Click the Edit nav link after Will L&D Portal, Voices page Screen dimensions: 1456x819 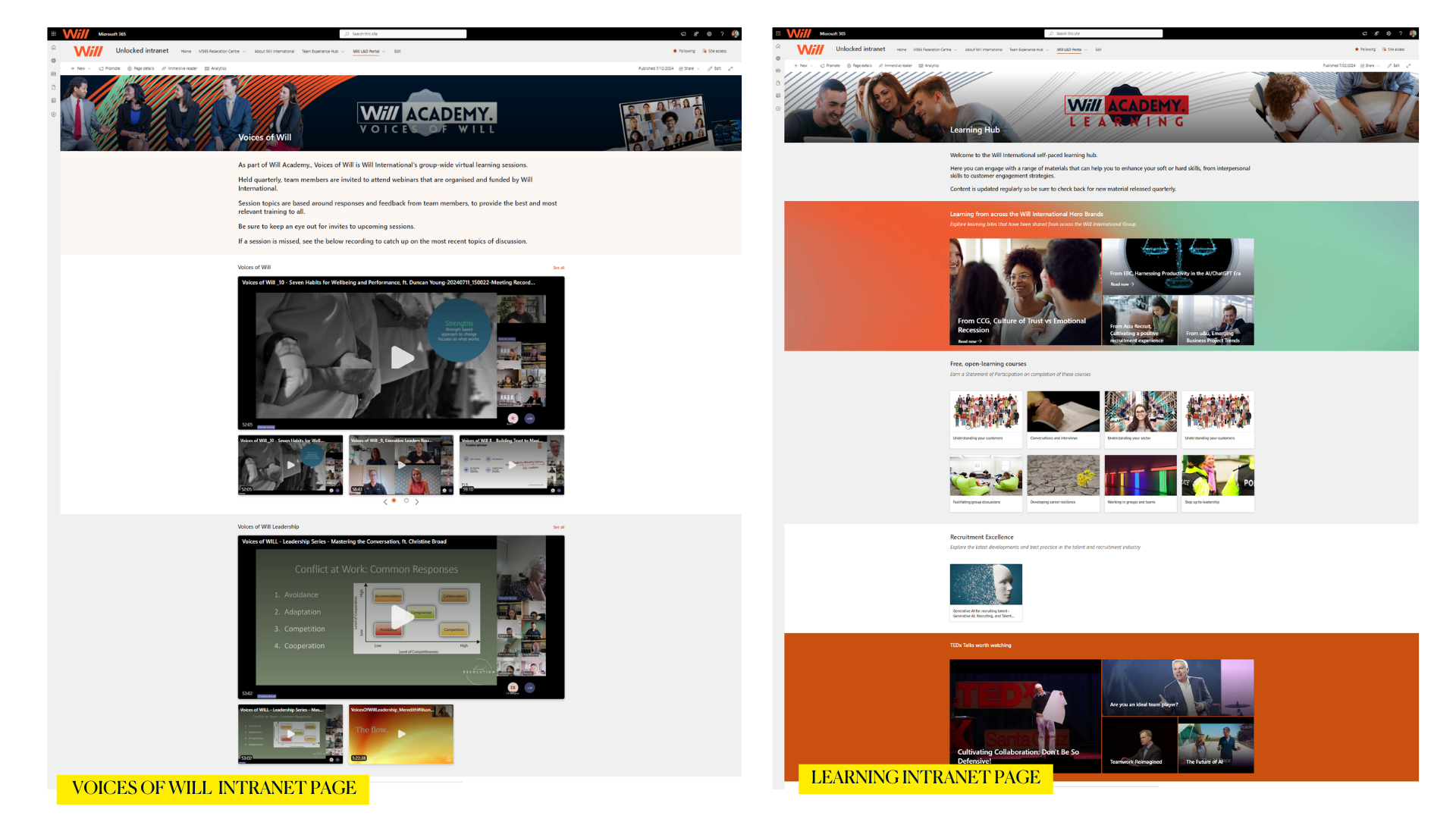(x=397, y=52)
